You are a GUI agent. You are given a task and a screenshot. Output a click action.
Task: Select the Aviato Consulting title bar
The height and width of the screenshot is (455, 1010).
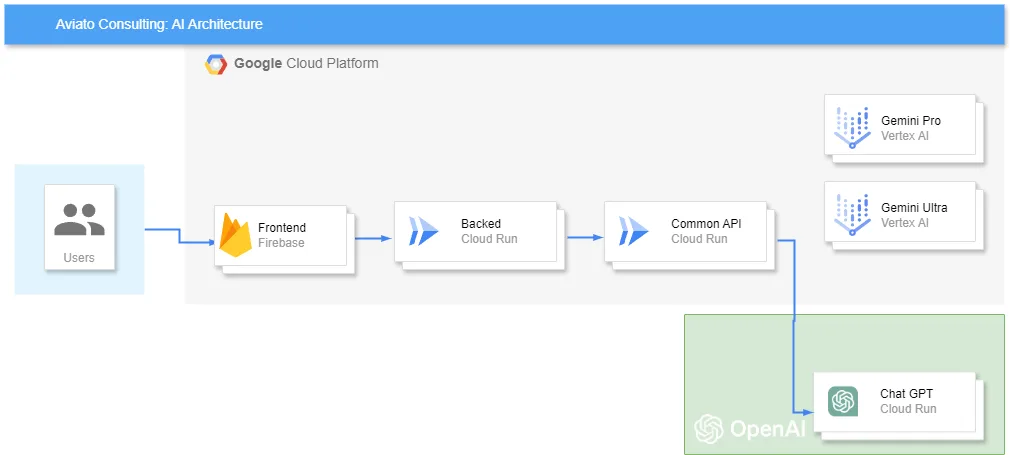504,24
